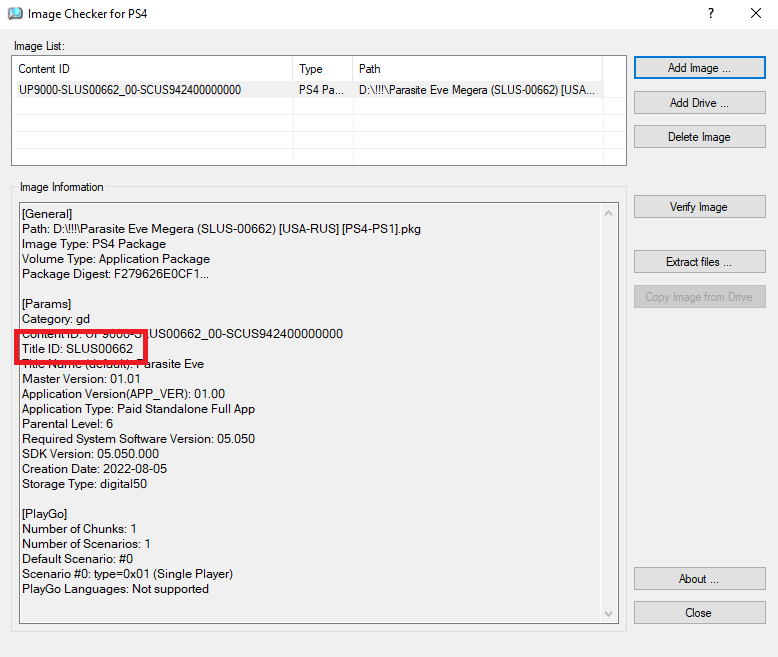This screenshot has width=778, height=657.
Task: Click Storage Type: digital50 line
Action: click(84, 484)
